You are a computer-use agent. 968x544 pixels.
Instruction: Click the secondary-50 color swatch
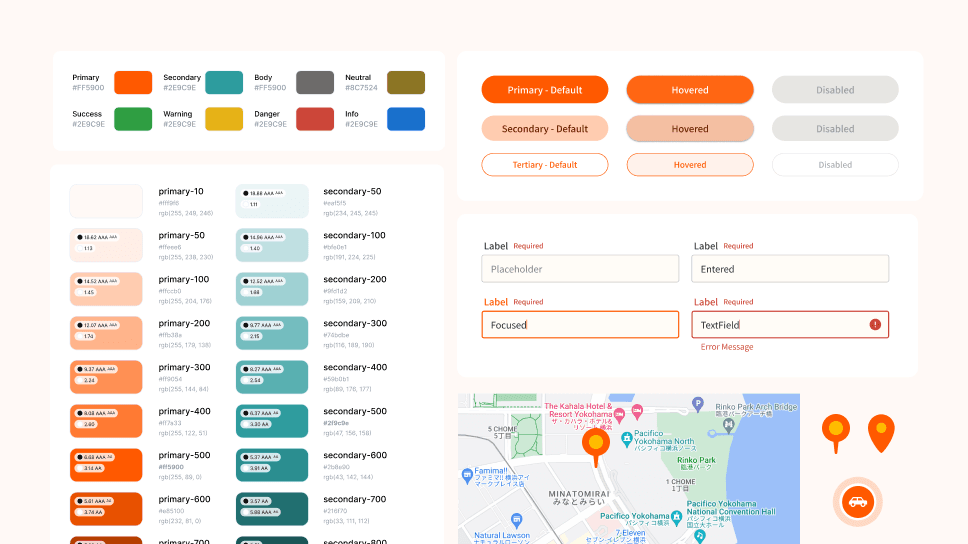[272, 201]
